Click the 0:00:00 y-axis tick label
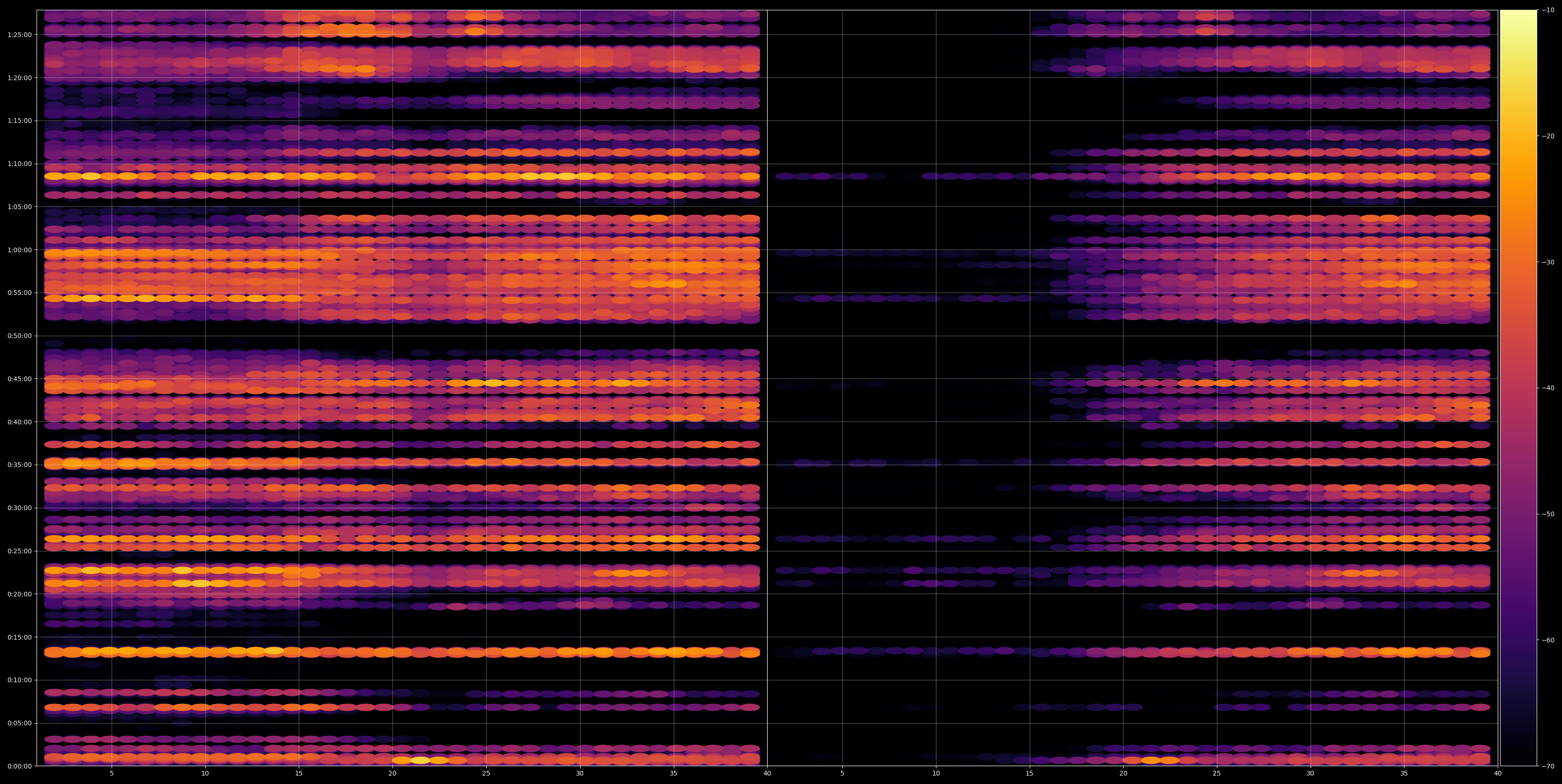The image size is (1562, 784). (20, 766)
